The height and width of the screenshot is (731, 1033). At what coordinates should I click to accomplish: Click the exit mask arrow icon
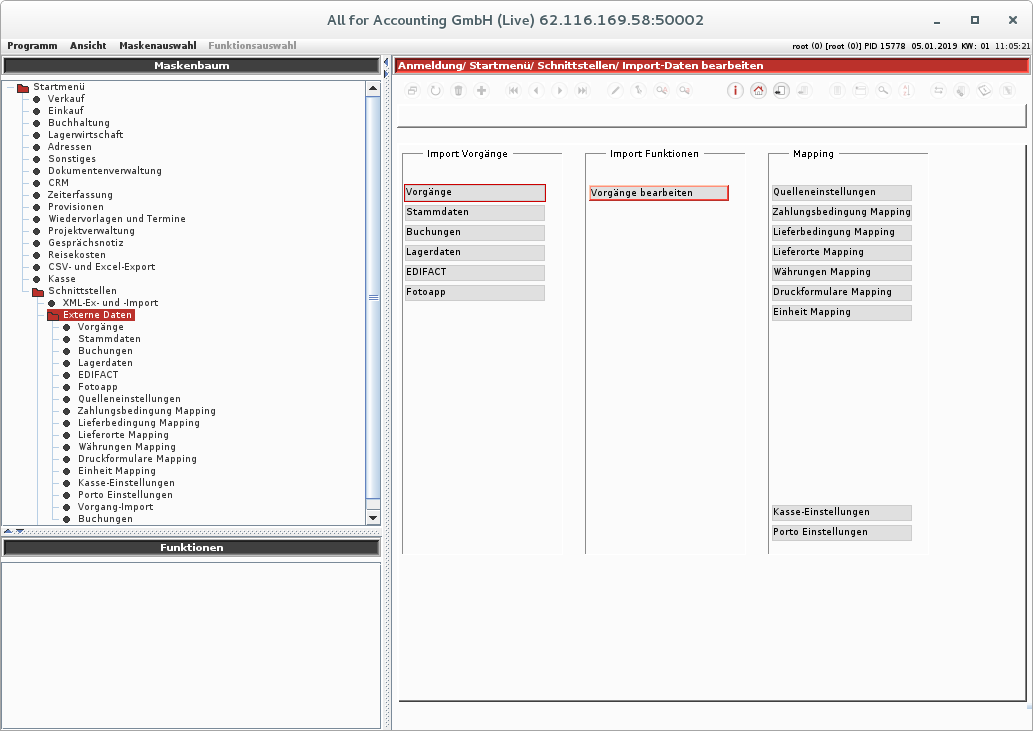781,90
